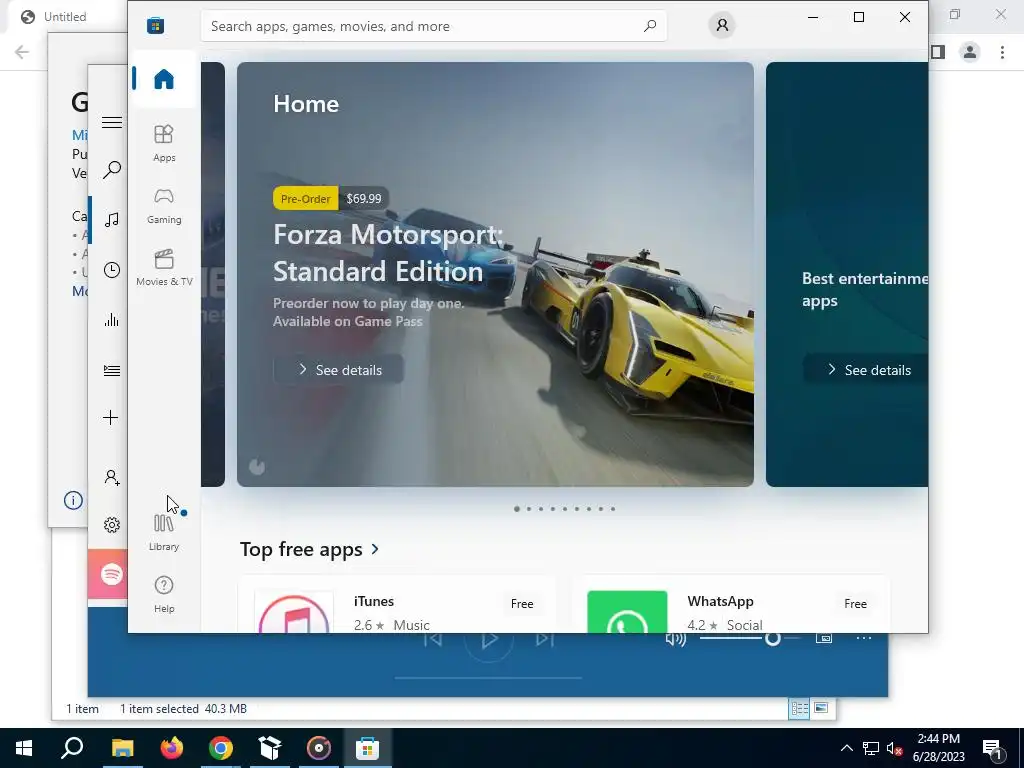Open the iTunes app listing

tap(397, 605)
